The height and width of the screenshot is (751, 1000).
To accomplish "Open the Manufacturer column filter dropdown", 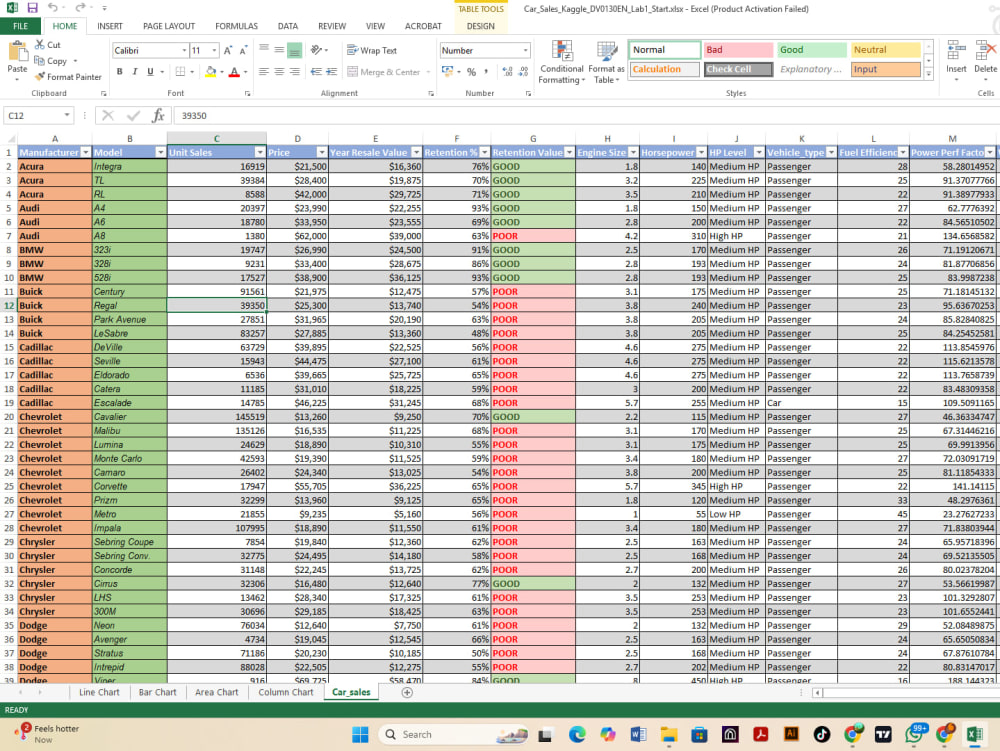I will [x=85, y=152].
